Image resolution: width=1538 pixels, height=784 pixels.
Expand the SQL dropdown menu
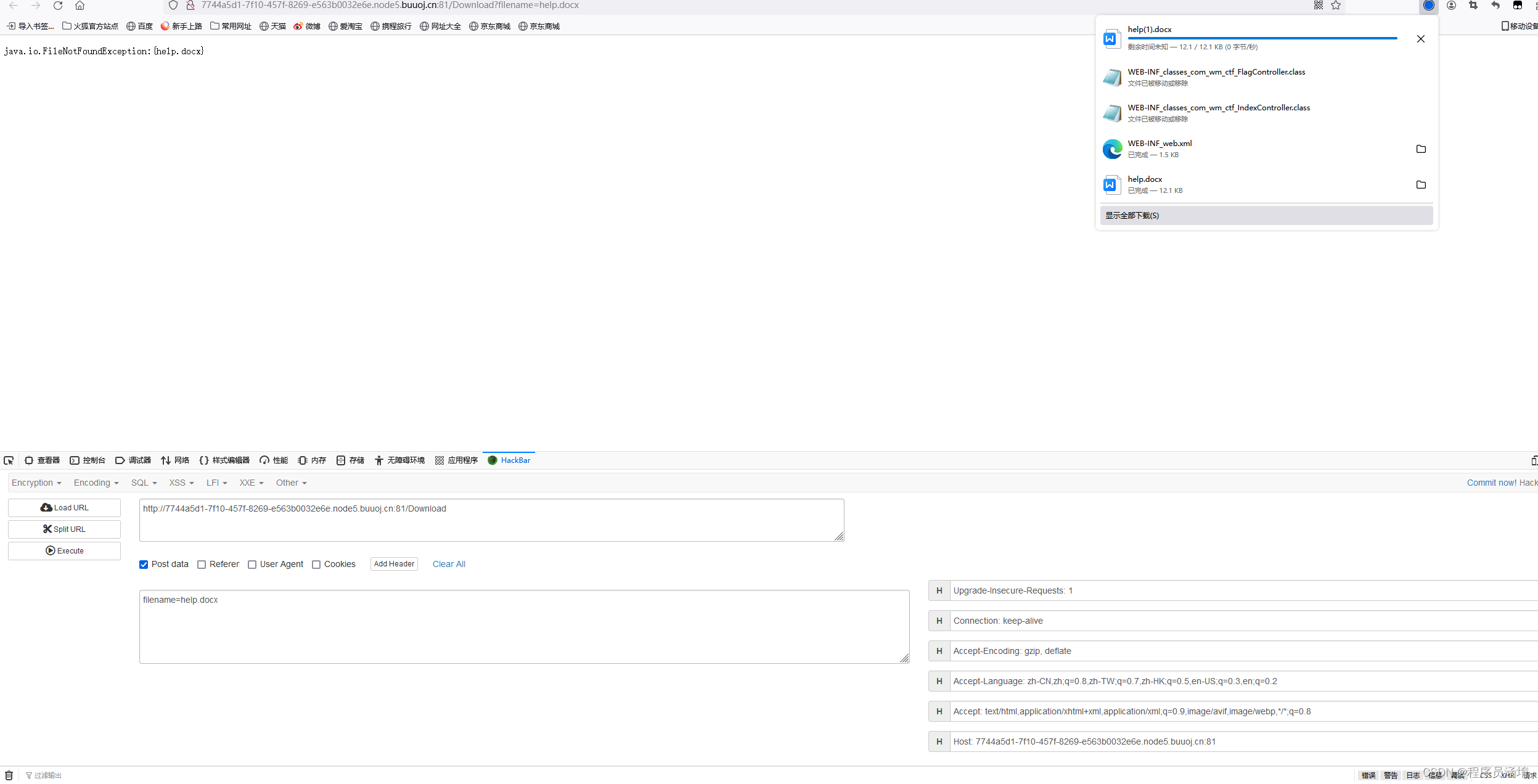coord(144,483)
